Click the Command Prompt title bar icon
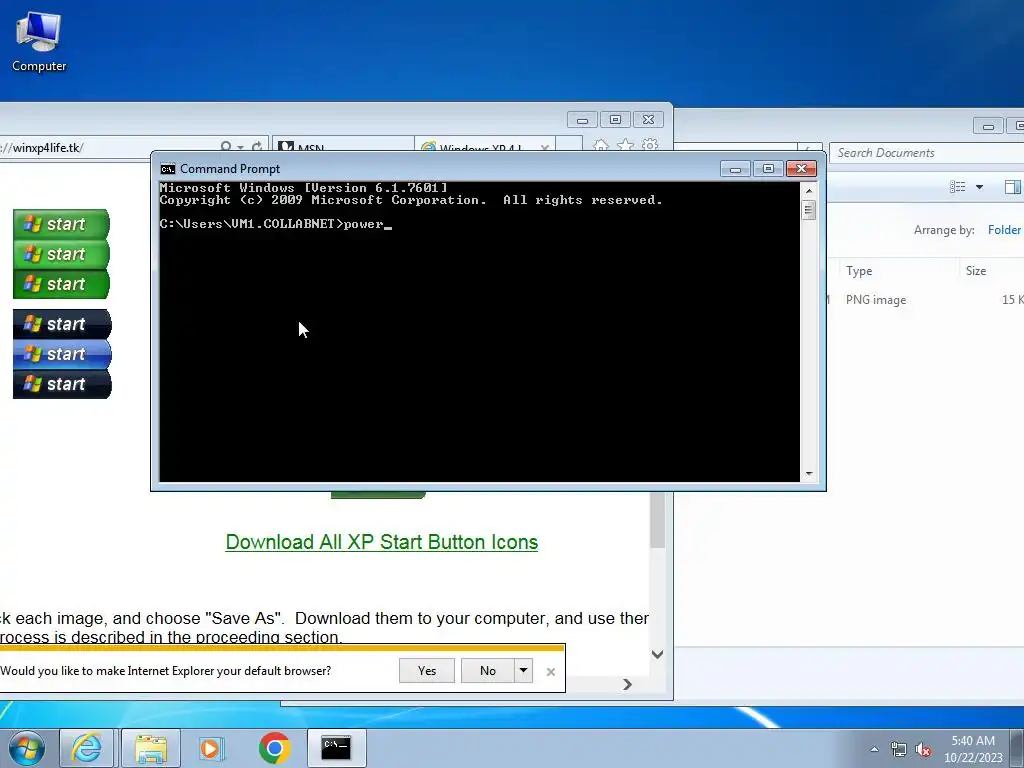This screenshot has height=768, width=1024. [168, 169]
